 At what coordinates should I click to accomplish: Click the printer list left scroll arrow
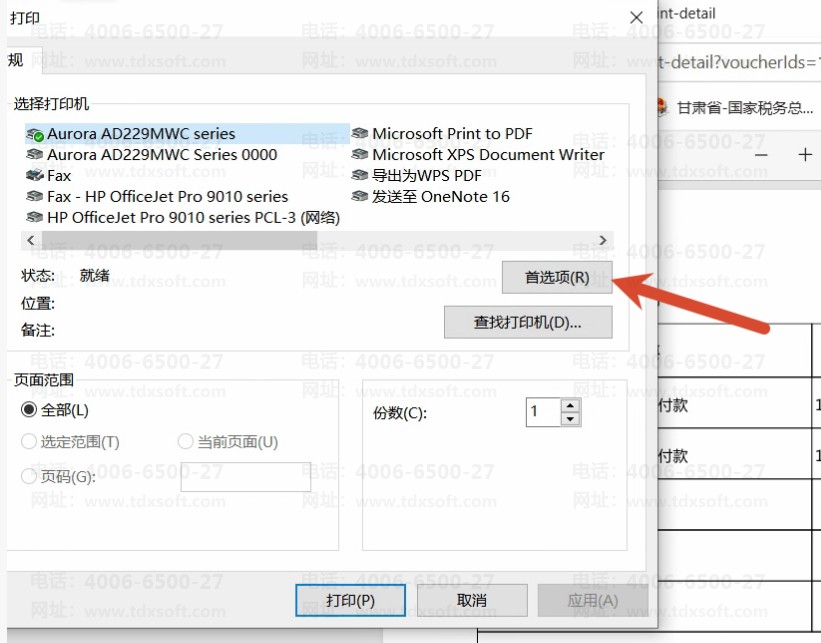tap(31, 240)
